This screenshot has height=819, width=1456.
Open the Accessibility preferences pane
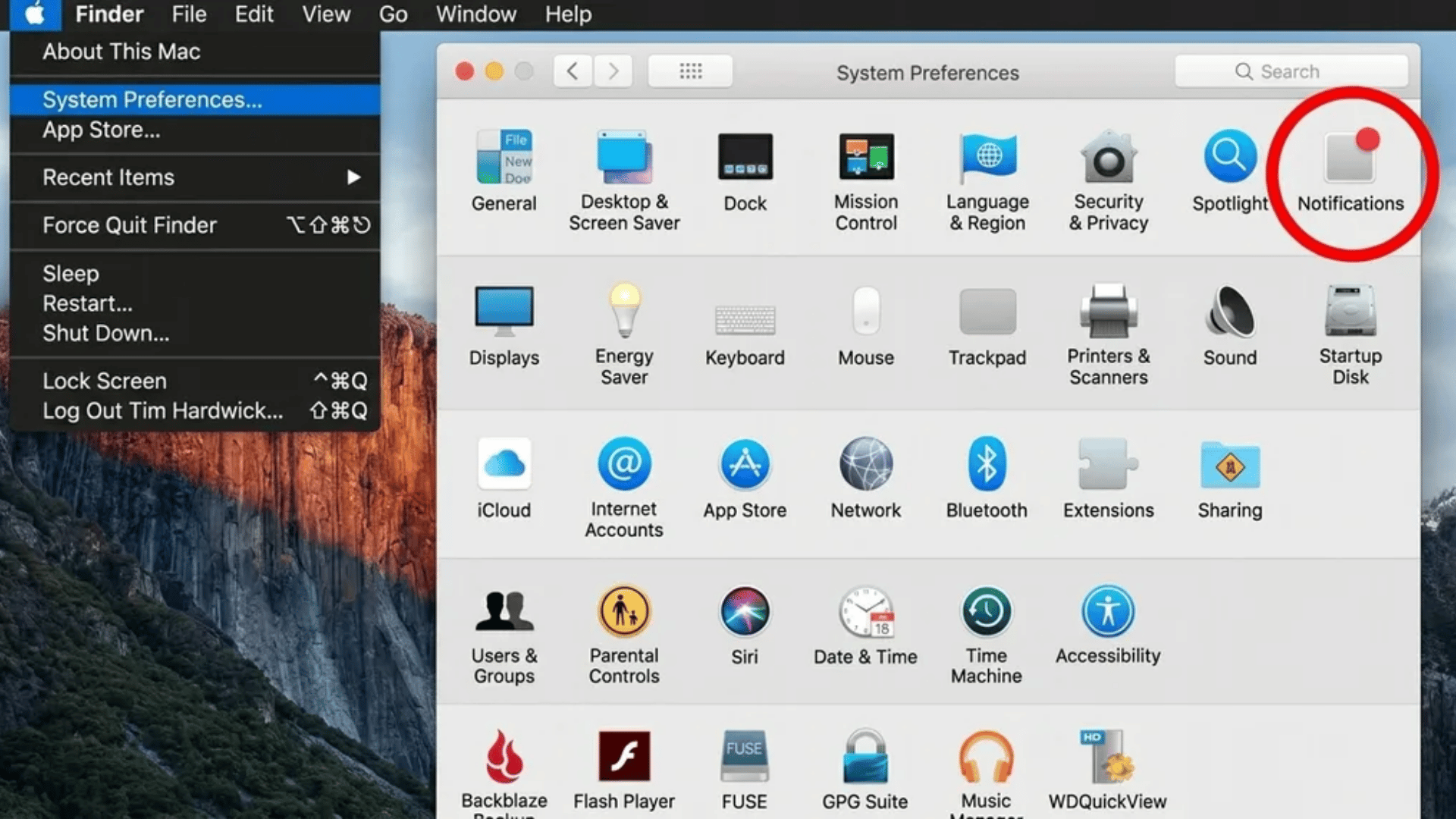[x=1108, y=626]
